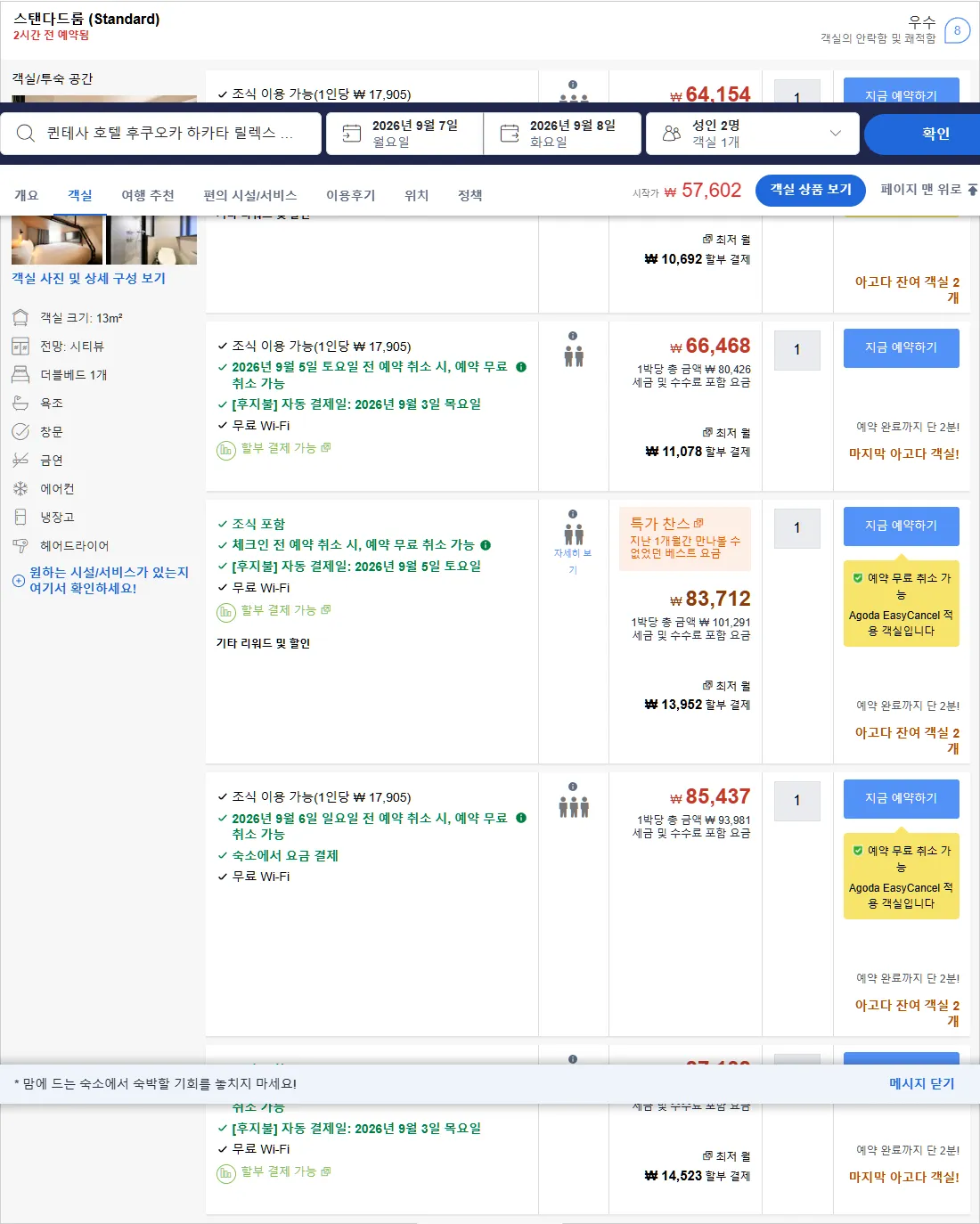Click the two-person occupancy icon in the ₩83,712 row
Viewport: 980px width, 1224px height.
574,534
